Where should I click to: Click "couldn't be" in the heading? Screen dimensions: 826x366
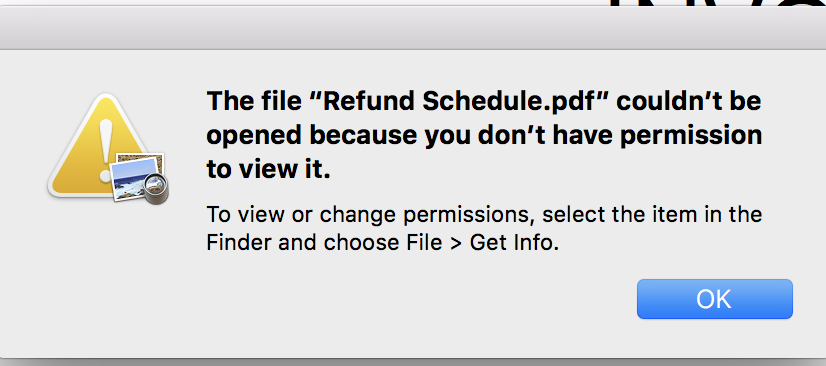689,101
